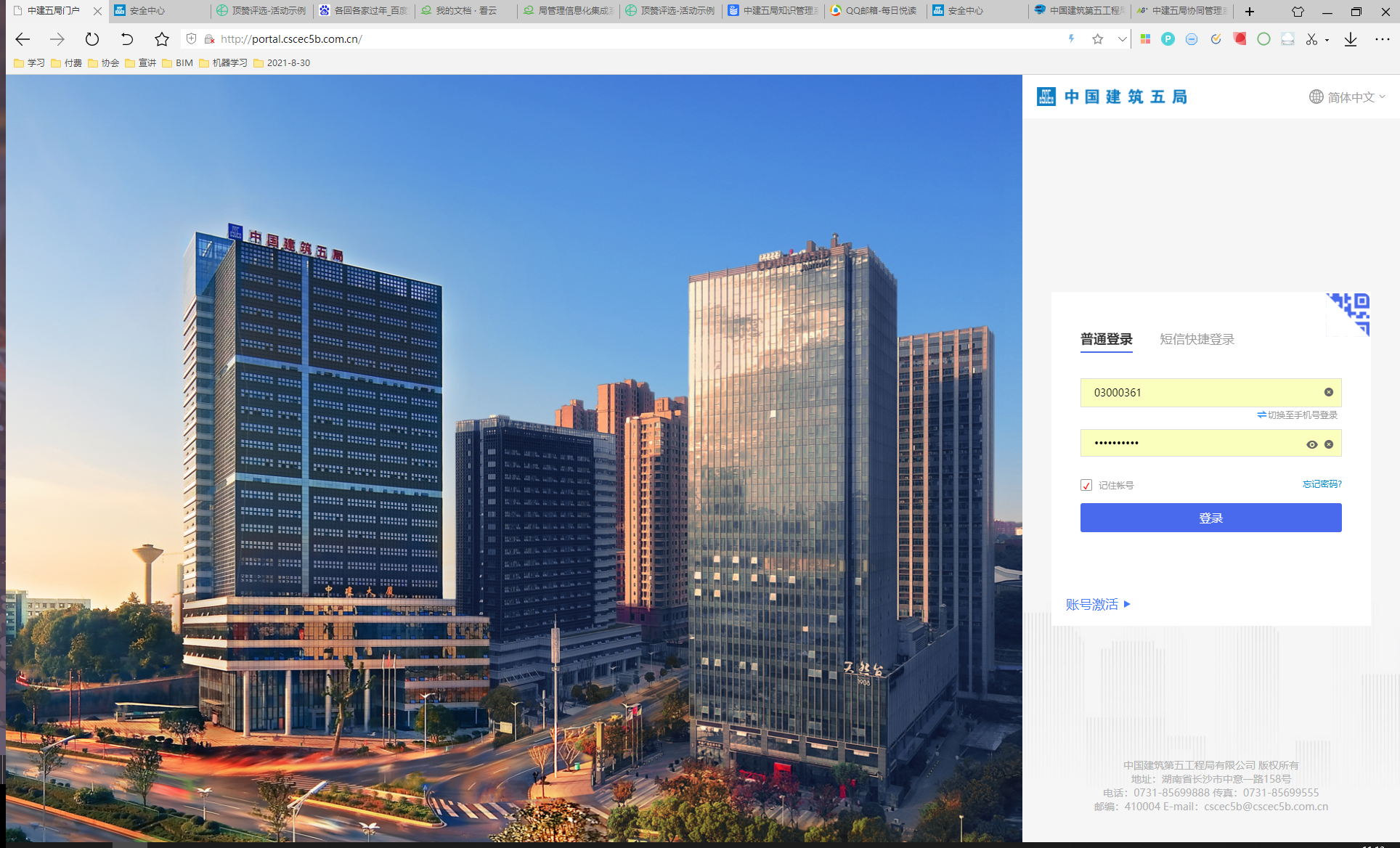
Task: Expand the address bar dropdown chevron
Action: coord(1122,39)
